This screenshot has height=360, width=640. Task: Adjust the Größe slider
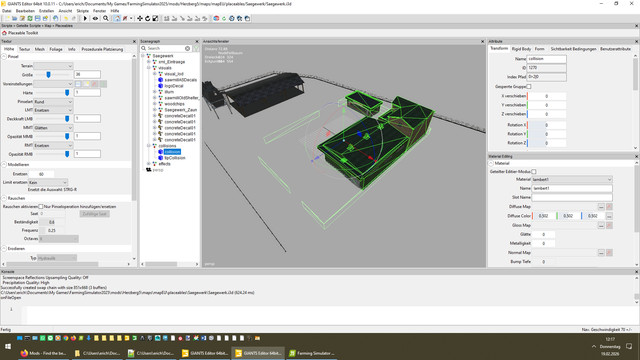(48, 75)
